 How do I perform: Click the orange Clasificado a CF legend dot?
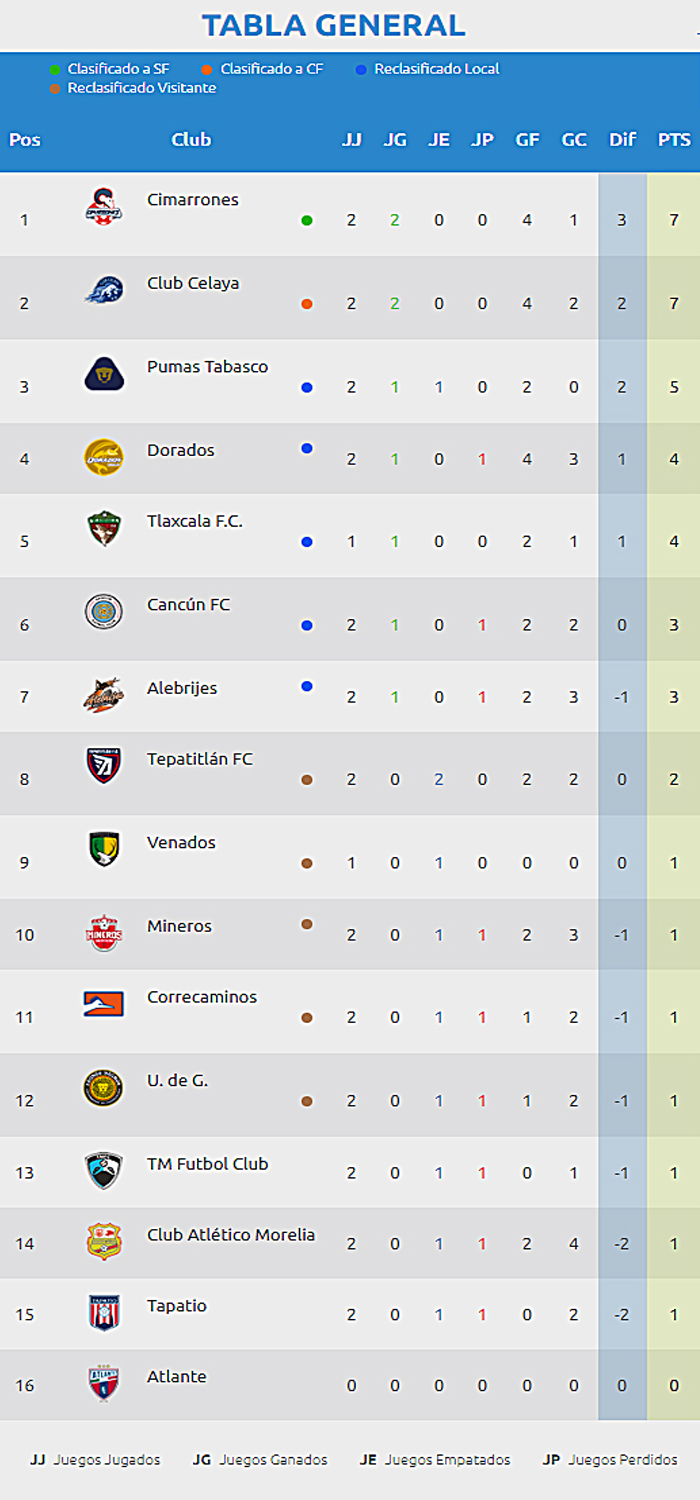207,70
